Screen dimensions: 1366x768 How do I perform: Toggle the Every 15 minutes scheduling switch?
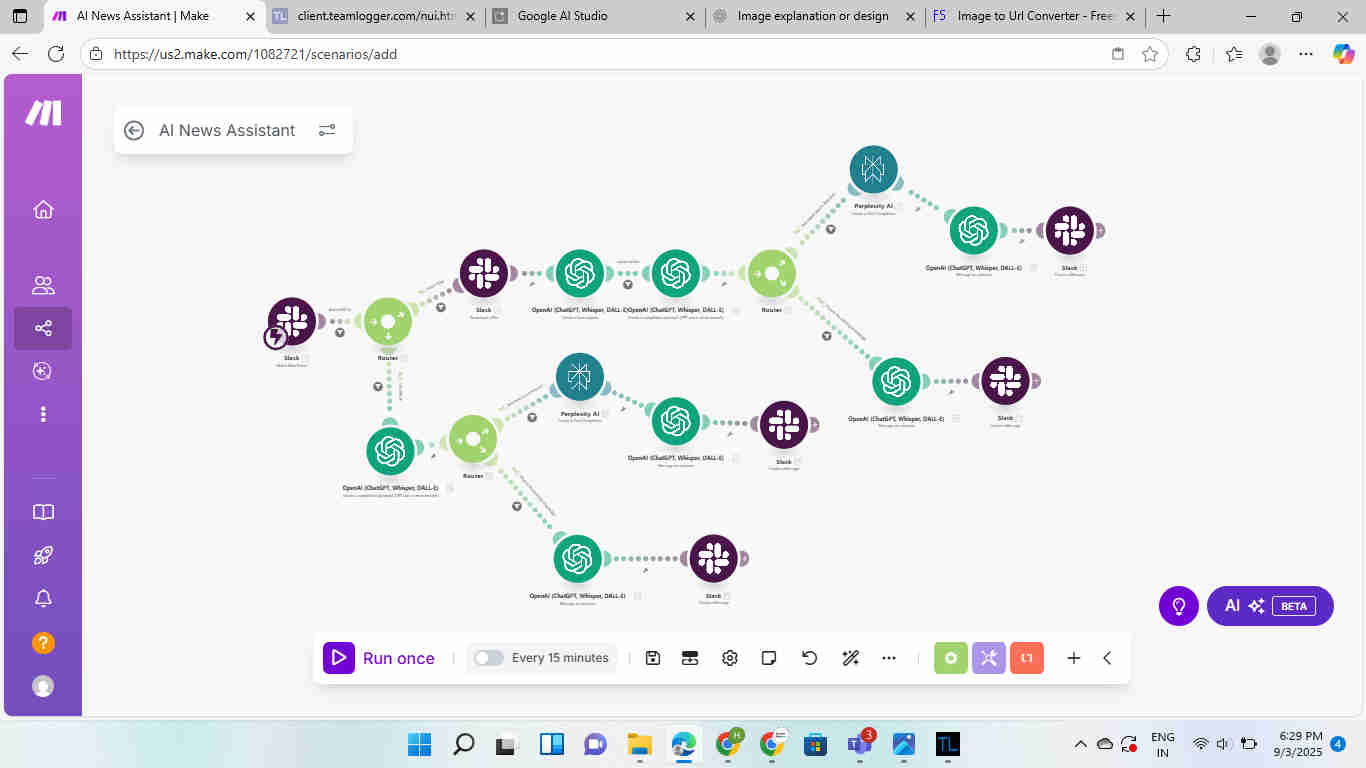click(x=489, y=658)
